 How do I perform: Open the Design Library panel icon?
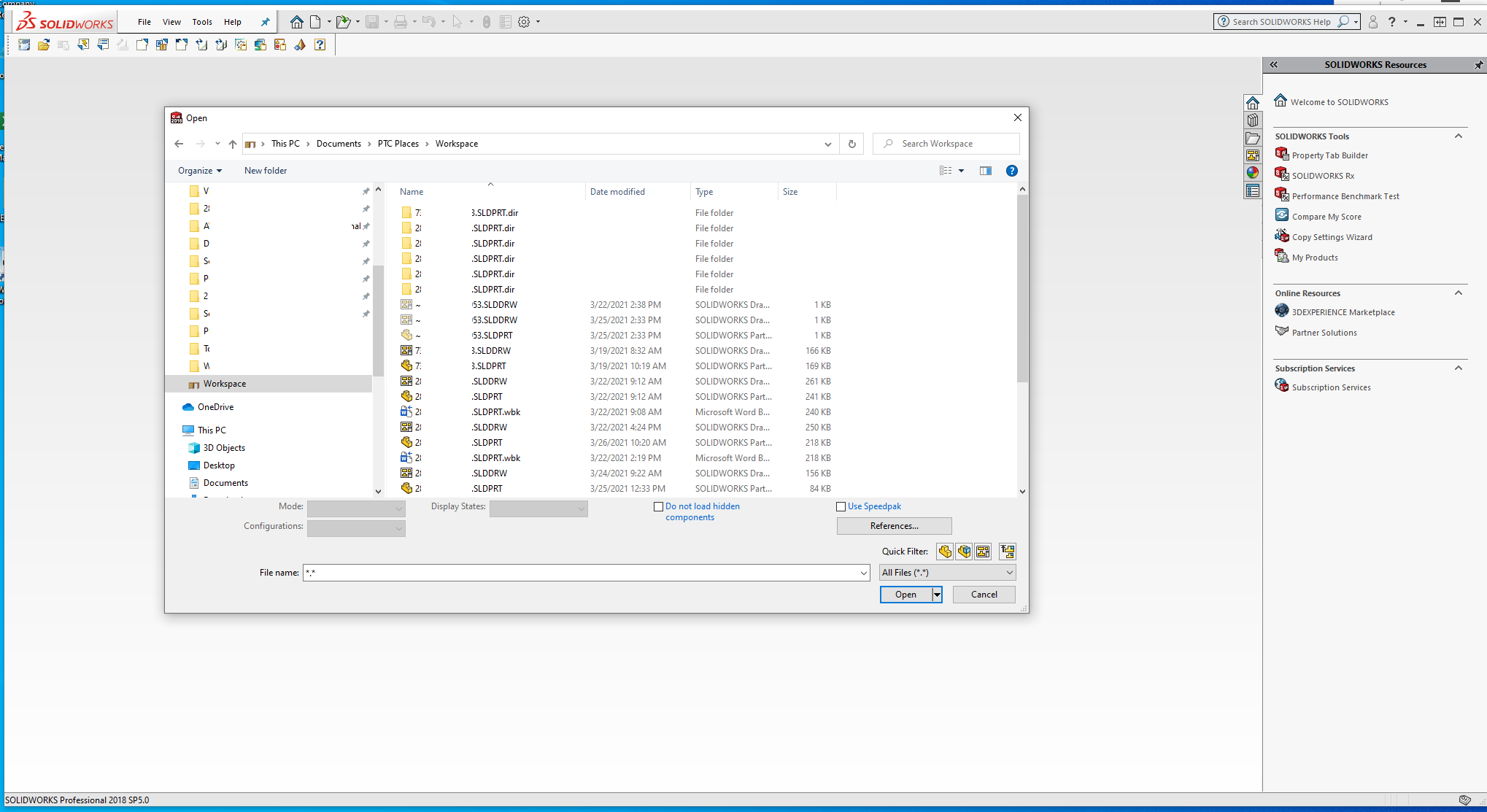(1253, 120)
